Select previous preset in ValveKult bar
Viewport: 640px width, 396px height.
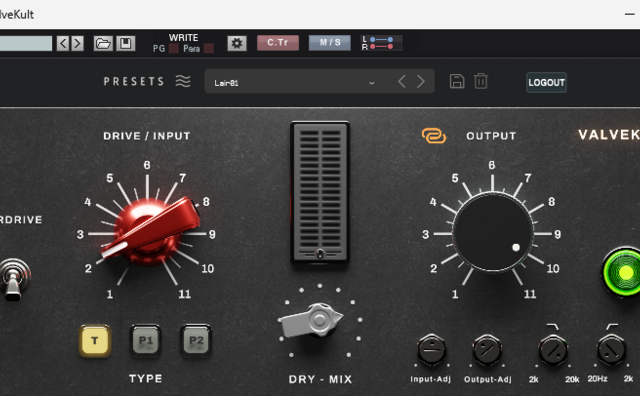[x=402, y=82]
